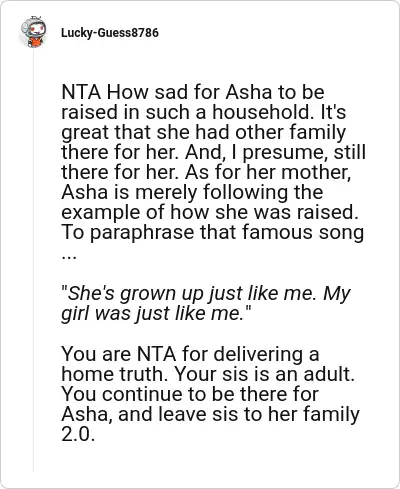Click the line "raised in such a household. It's"
Screen dimensions: 400x489
coord(204,112)
